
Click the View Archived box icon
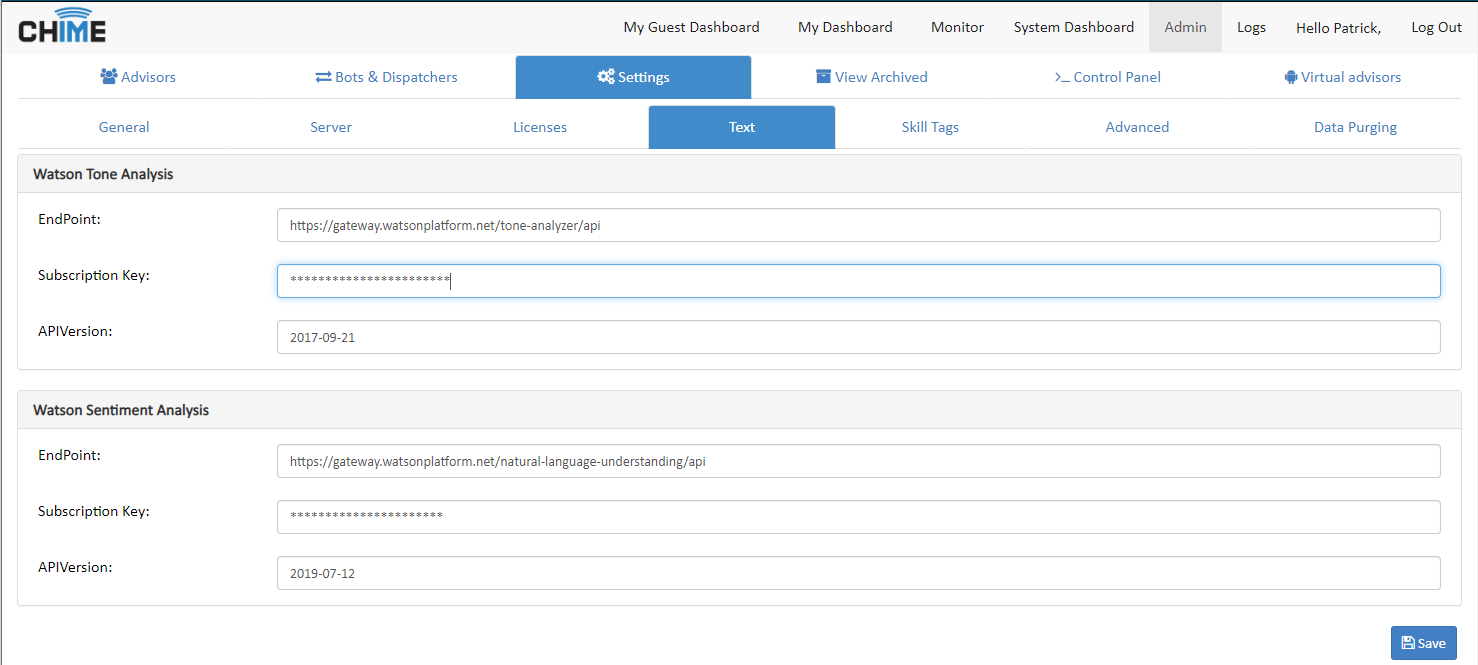click(x=823, y=77)
